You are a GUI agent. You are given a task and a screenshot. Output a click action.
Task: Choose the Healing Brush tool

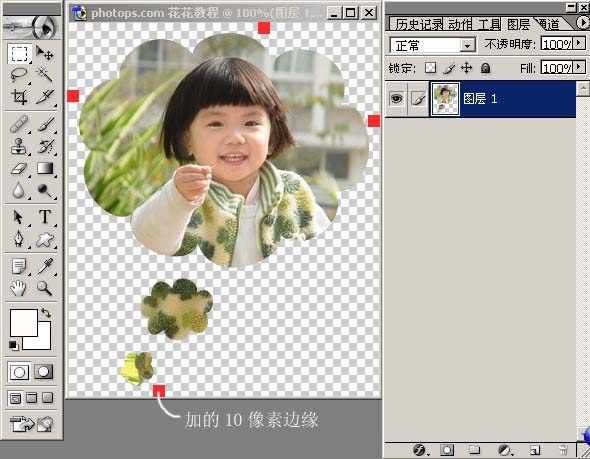20,125
